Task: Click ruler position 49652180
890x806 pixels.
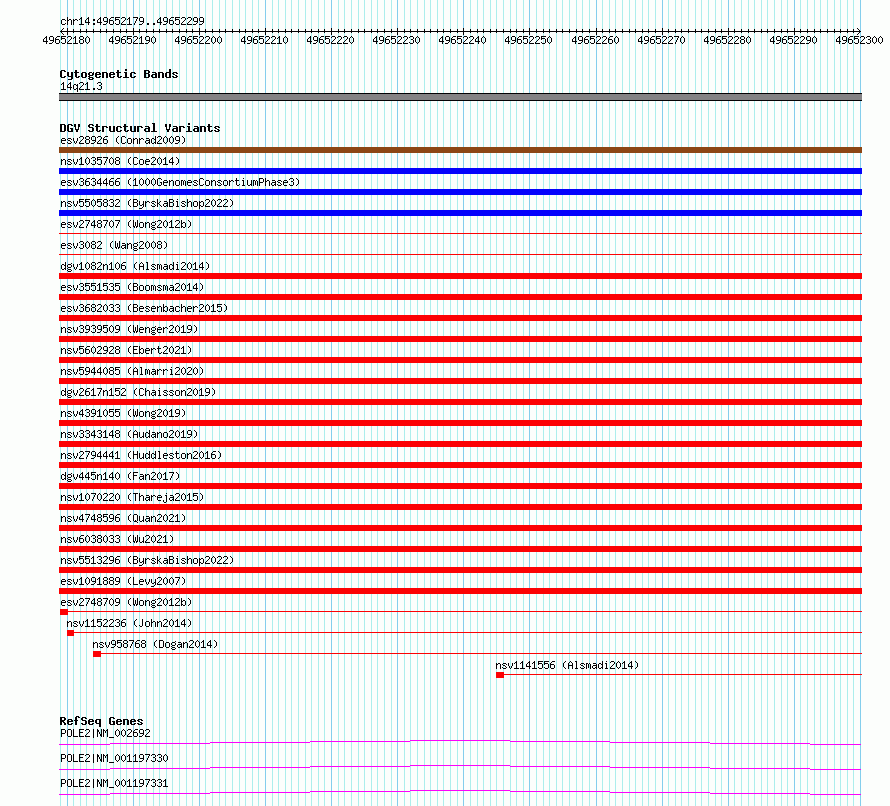Action: click(66, 40)
